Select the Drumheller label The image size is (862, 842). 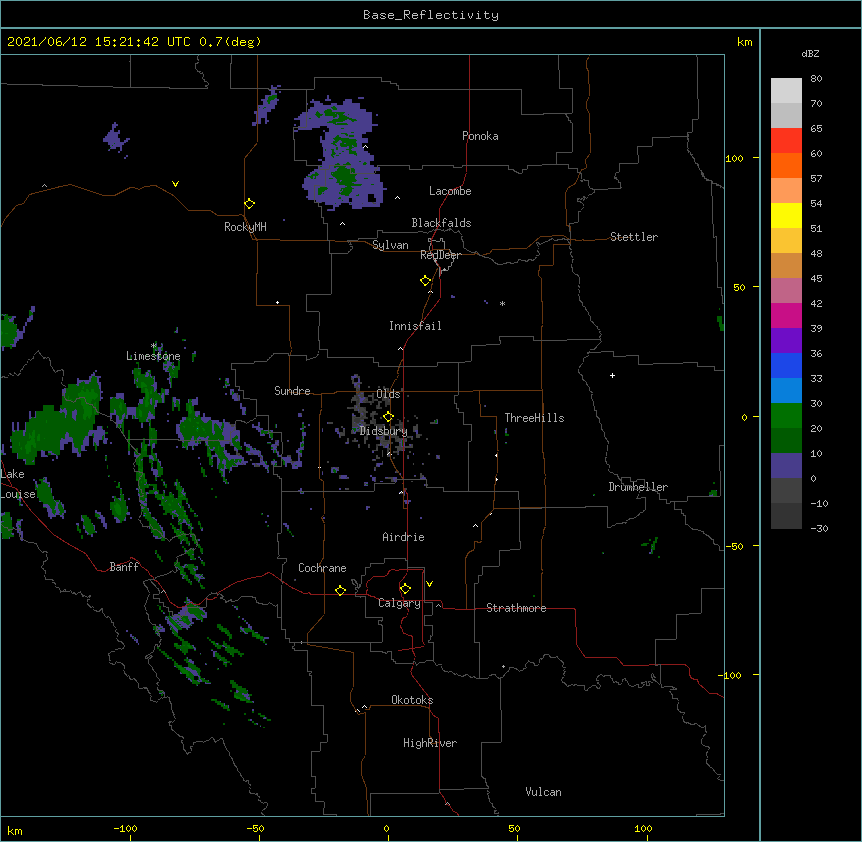pyautogui.click(x=638, y=487)
